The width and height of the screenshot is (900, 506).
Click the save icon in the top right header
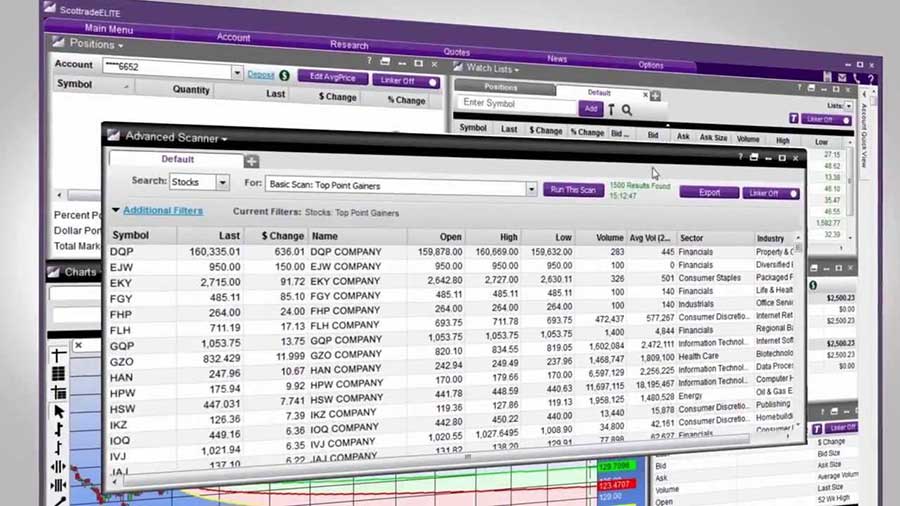[827, 76]
